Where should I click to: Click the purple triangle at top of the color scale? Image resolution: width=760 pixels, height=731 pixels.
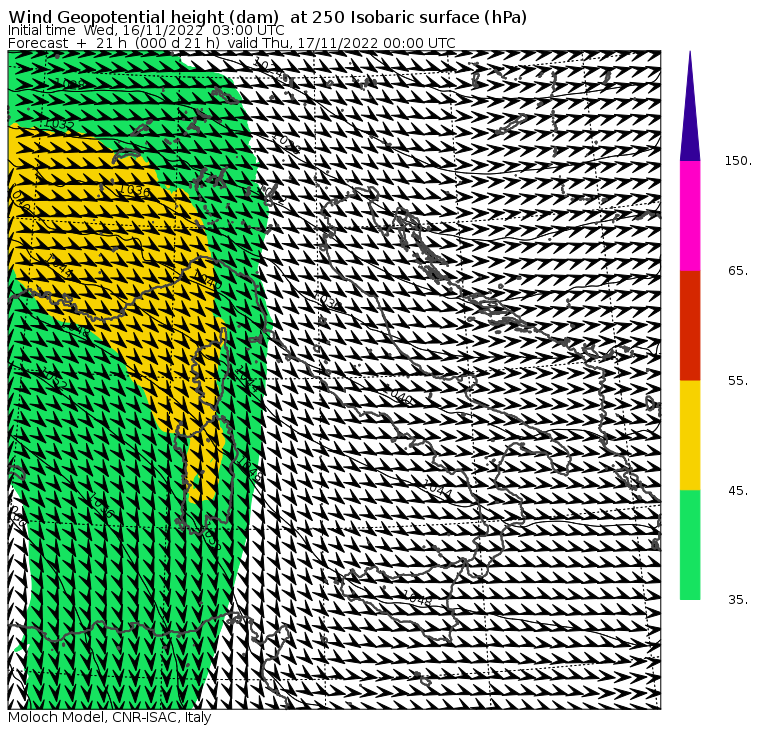(x=690, y=106)
